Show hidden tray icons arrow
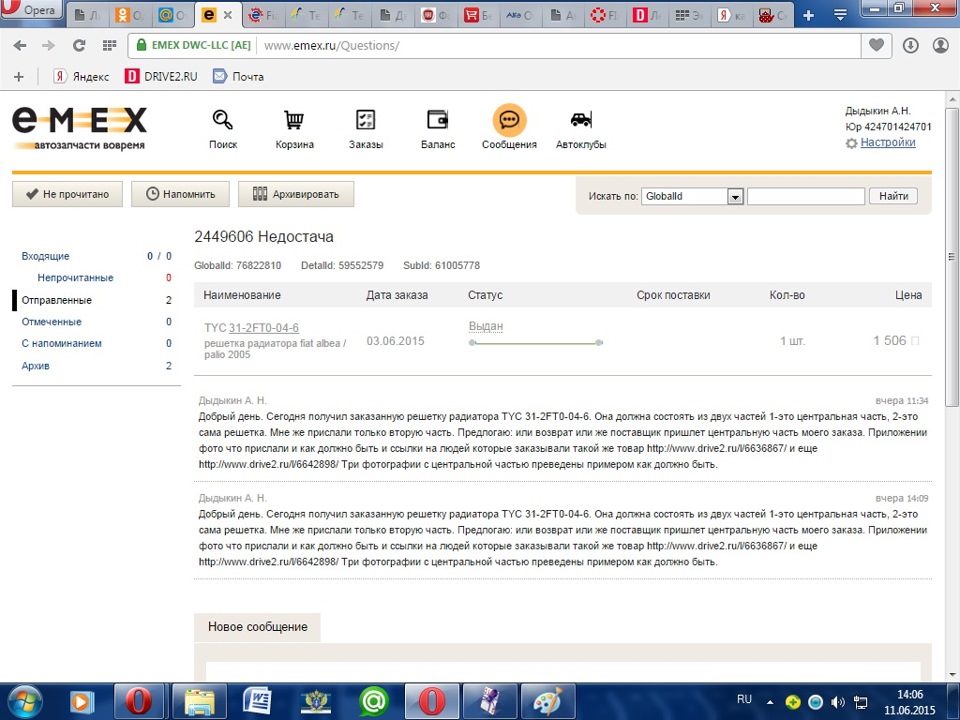Screen dimensions: 960x720 point(770,702)
